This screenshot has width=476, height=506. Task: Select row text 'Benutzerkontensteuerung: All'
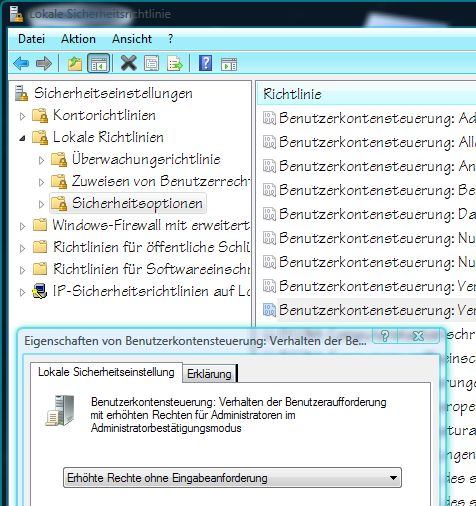pos(377,142)
